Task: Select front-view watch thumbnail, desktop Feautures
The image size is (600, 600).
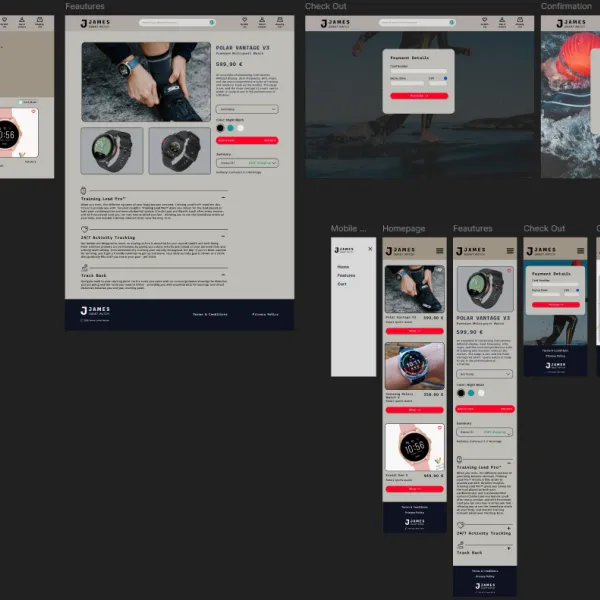Action: [112, 151]
